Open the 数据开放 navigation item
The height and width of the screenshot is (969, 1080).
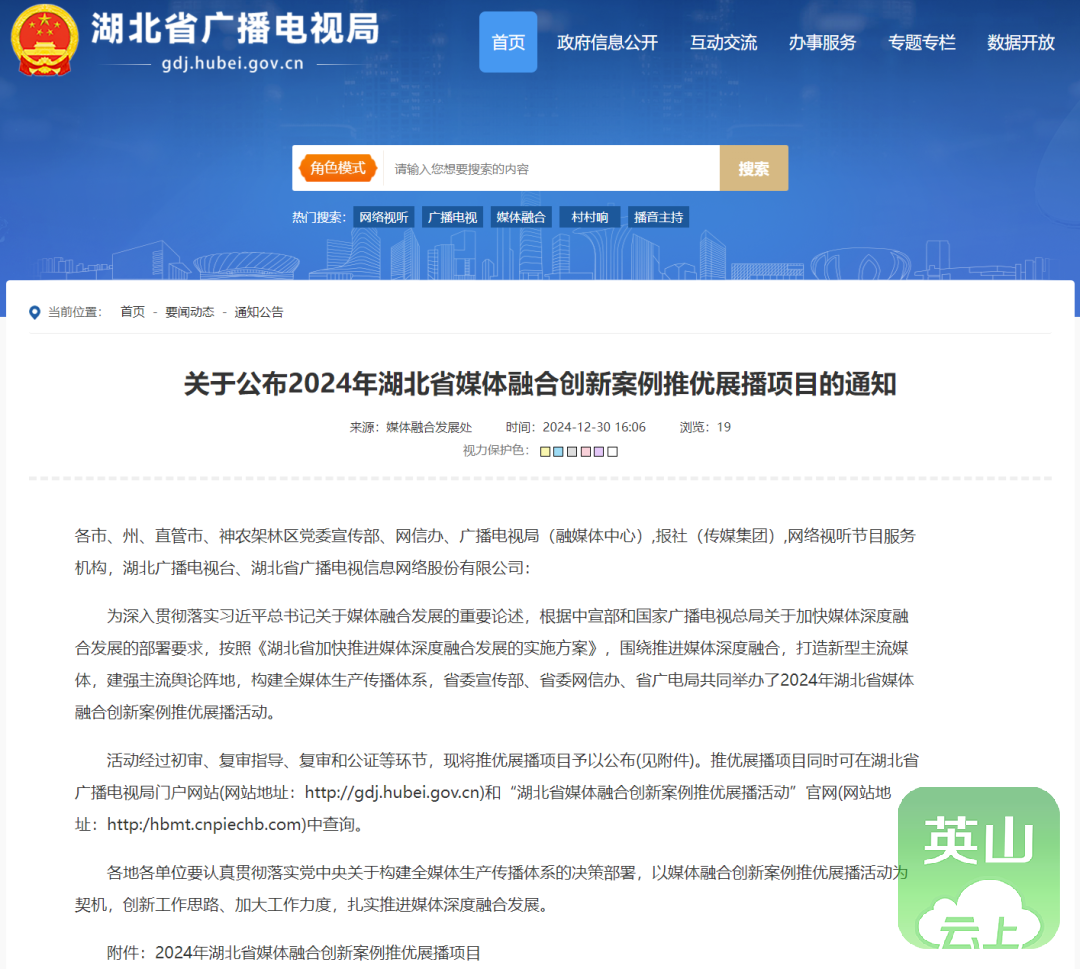click(1021, 42)
